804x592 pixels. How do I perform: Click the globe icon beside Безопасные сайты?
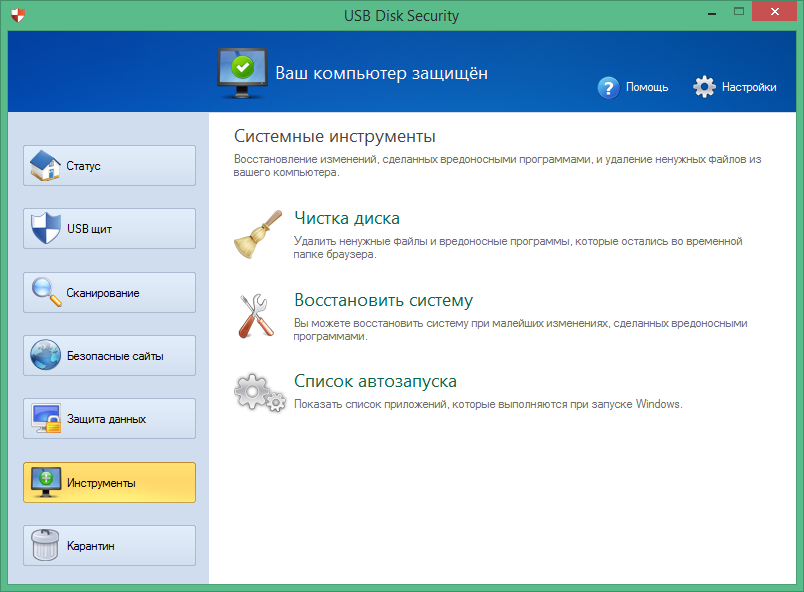tap(45, 355)
